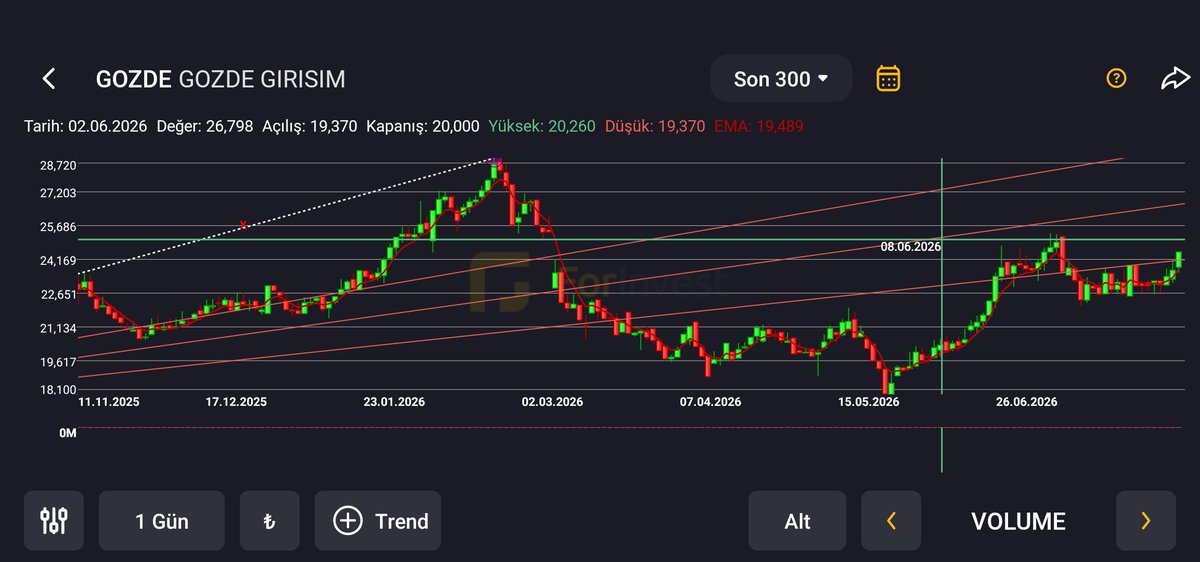This screenshot has height=562, width=1200.
Task: Select the 02.03.2026 date axis label
Action: click(552, 402)
